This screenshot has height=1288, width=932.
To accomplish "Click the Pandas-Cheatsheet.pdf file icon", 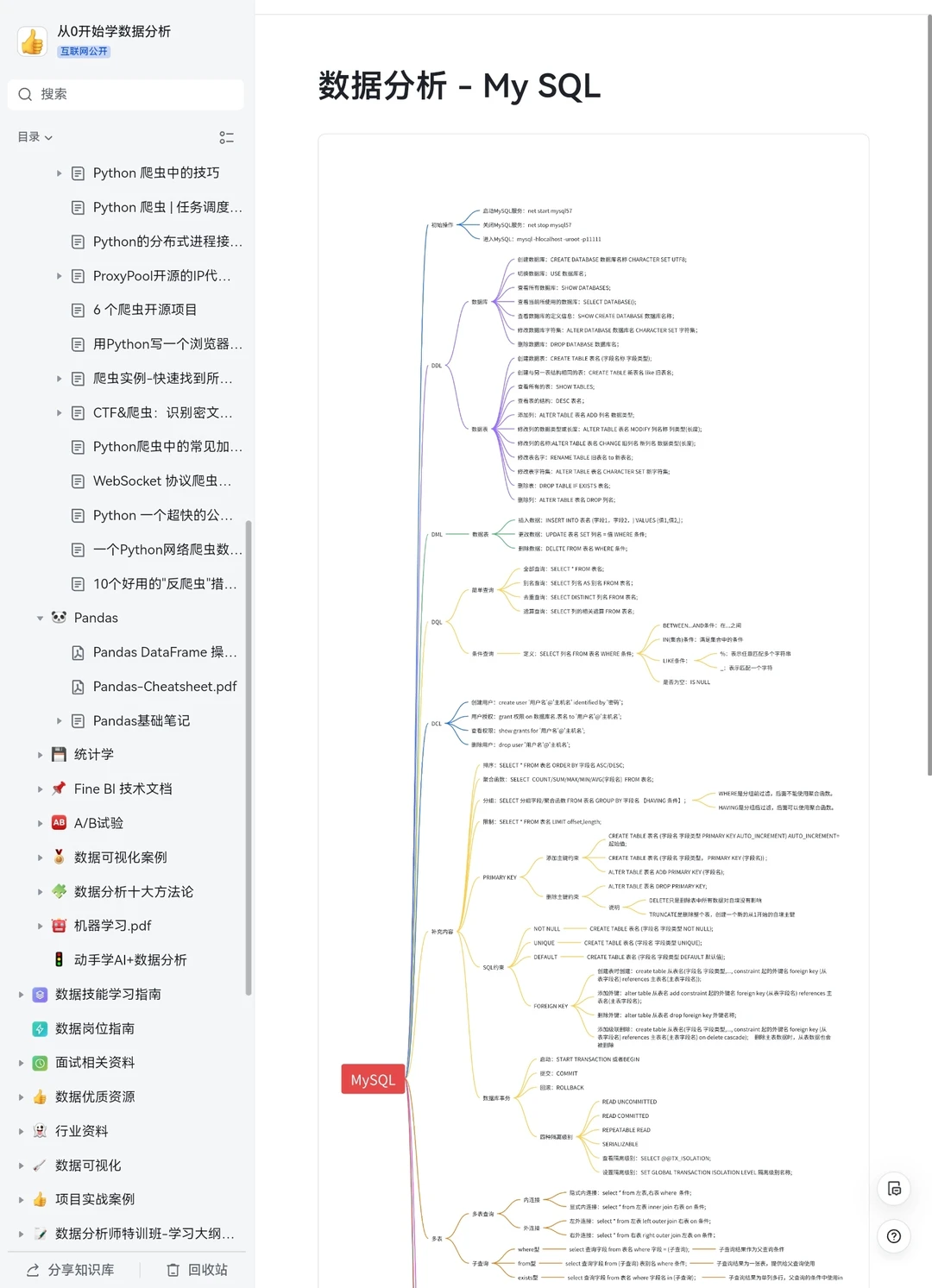I will tap(77, 686).
